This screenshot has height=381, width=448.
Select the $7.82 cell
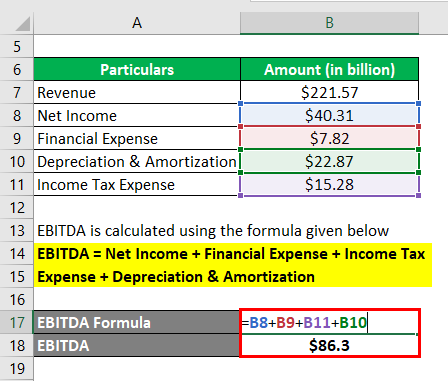tap(329, 138)
